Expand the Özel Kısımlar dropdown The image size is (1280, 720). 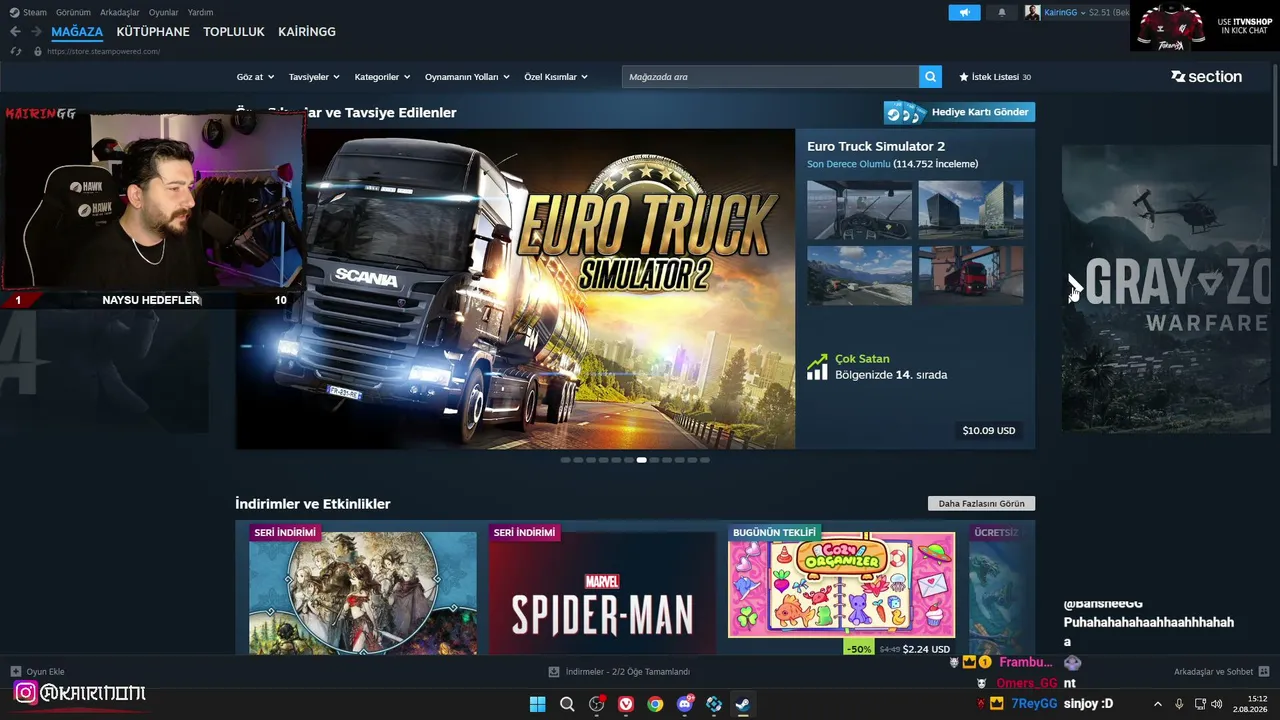(x=556, y=77)
